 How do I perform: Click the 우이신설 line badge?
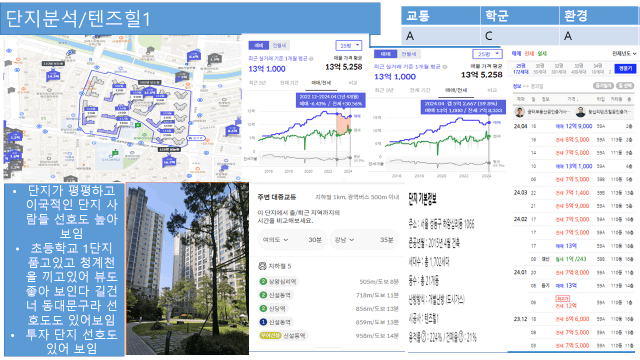pos(270,336)
